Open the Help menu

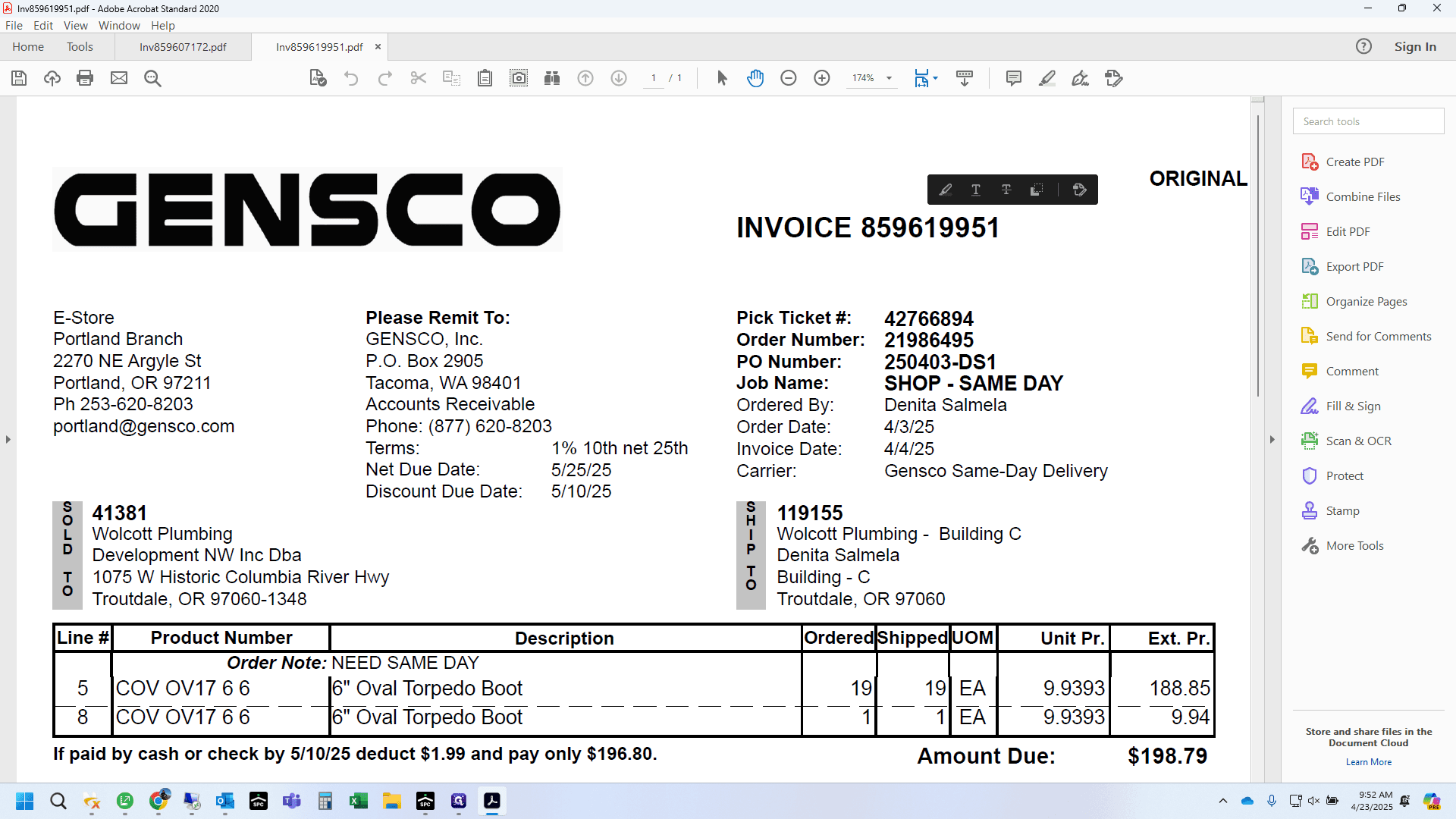(x=162, y=25)
